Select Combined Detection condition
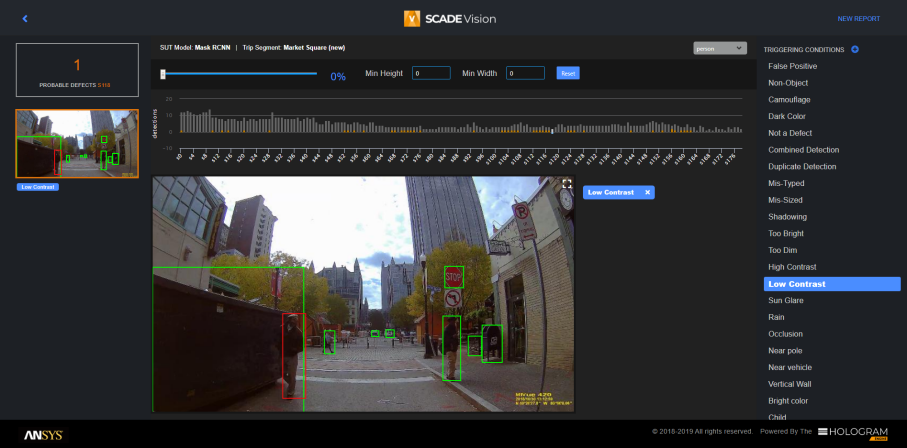The height and width of the screenshot is (448, 907). click(803, 150)
